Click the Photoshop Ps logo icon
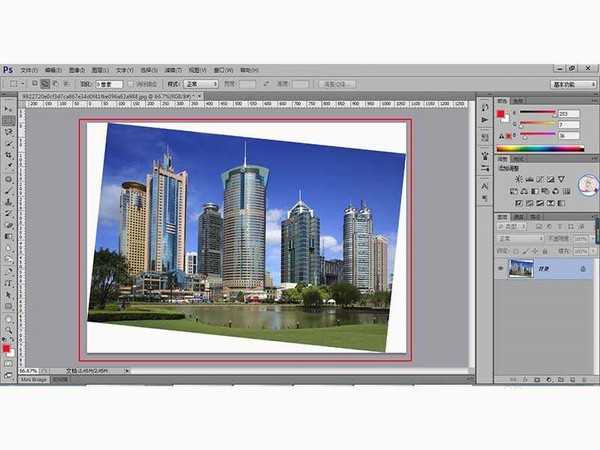This screenshot has width=600, height=450. (8, 70)
